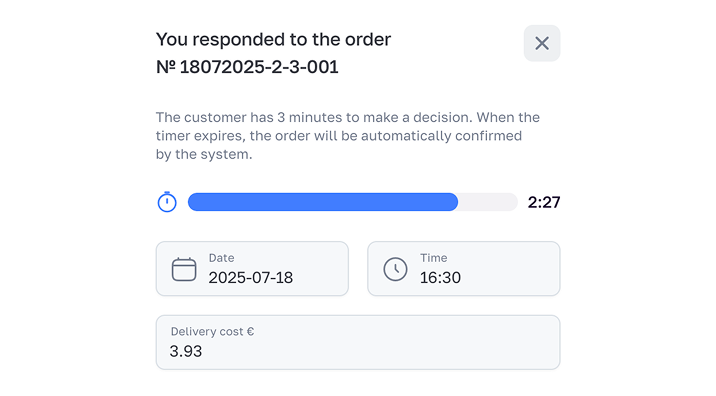This screenshot has height=396, width=716.
Task: Select the Date field showing 2025-07-18
Action: pos(252,269)
